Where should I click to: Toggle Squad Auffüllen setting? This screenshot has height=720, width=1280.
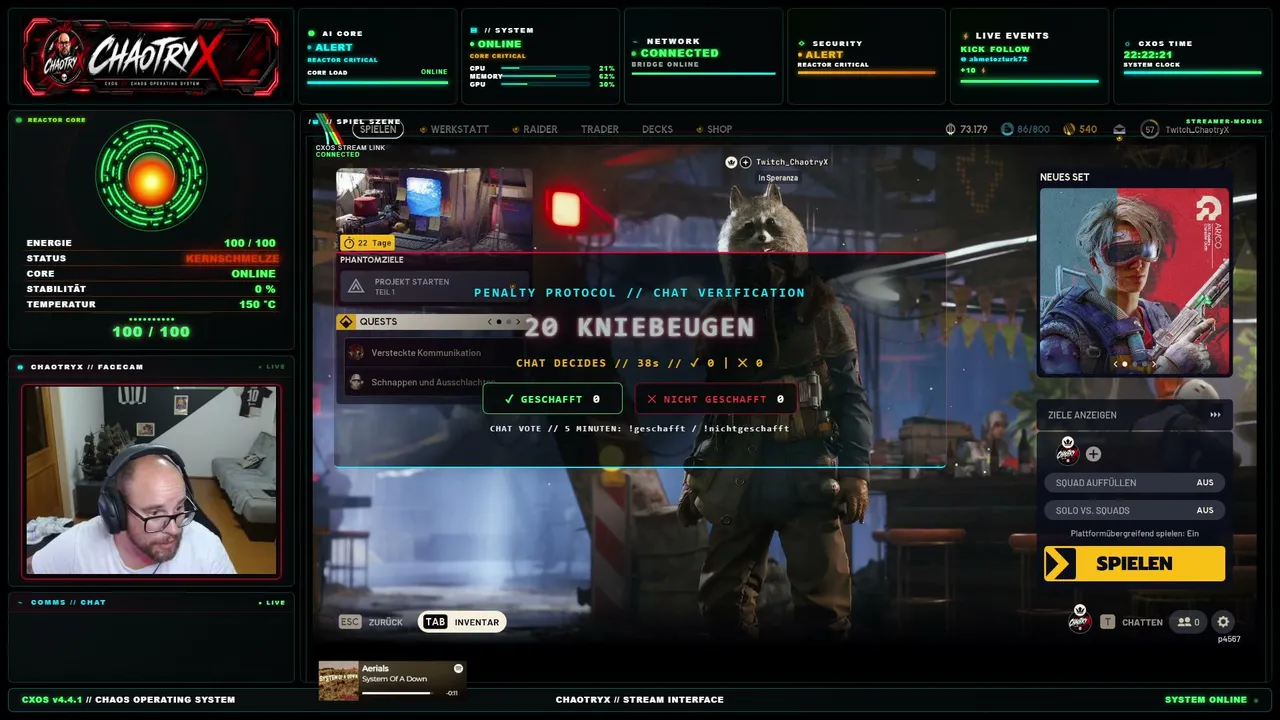1135,483
